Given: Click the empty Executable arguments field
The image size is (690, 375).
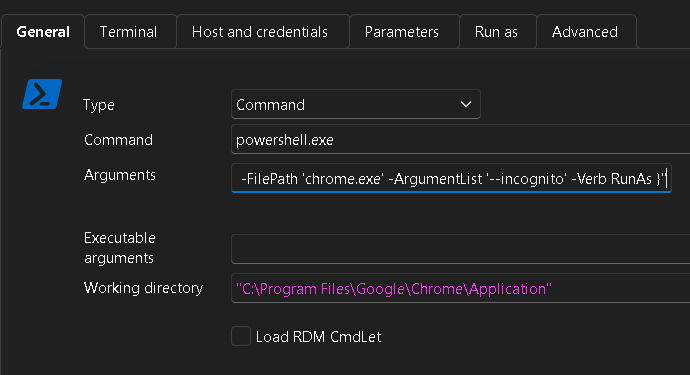Looking at the screenshot, I should (460, 249).
